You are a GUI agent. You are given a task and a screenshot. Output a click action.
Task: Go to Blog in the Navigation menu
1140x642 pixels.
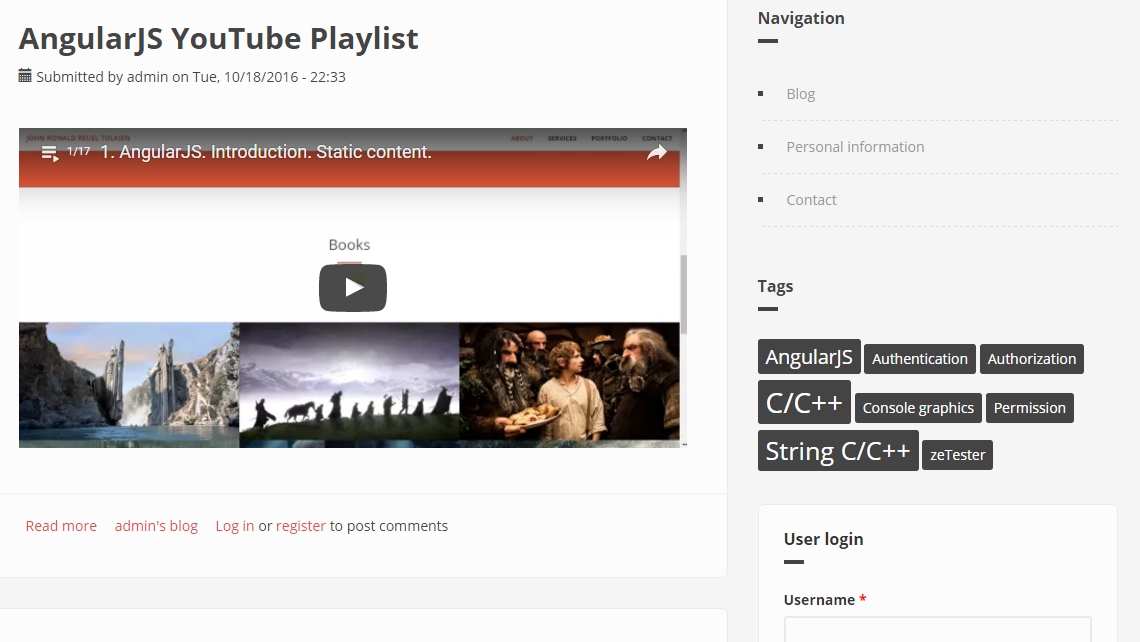(800, 94)
